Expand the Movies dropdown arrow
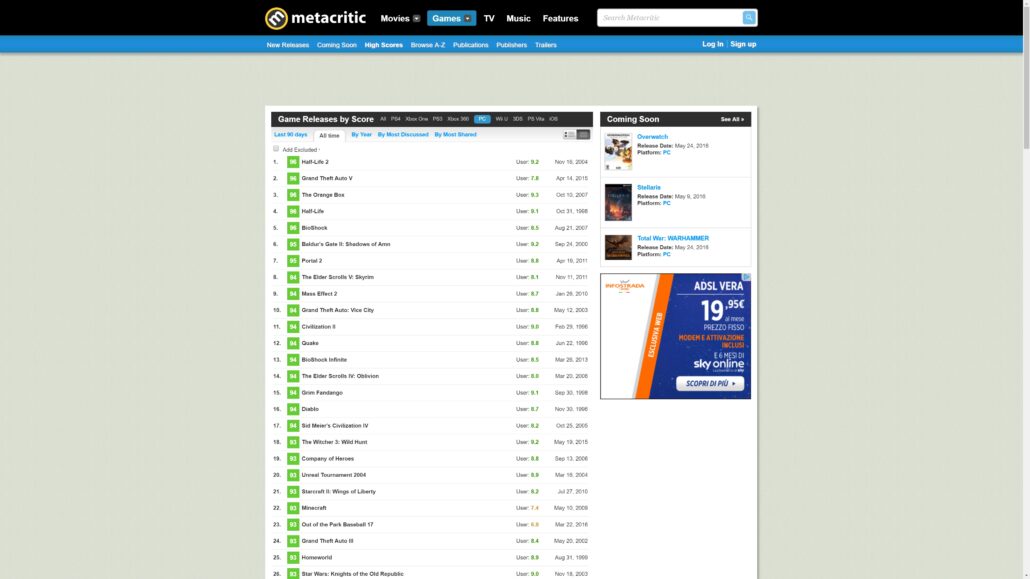1030x579 pixels. coord(416,18)
